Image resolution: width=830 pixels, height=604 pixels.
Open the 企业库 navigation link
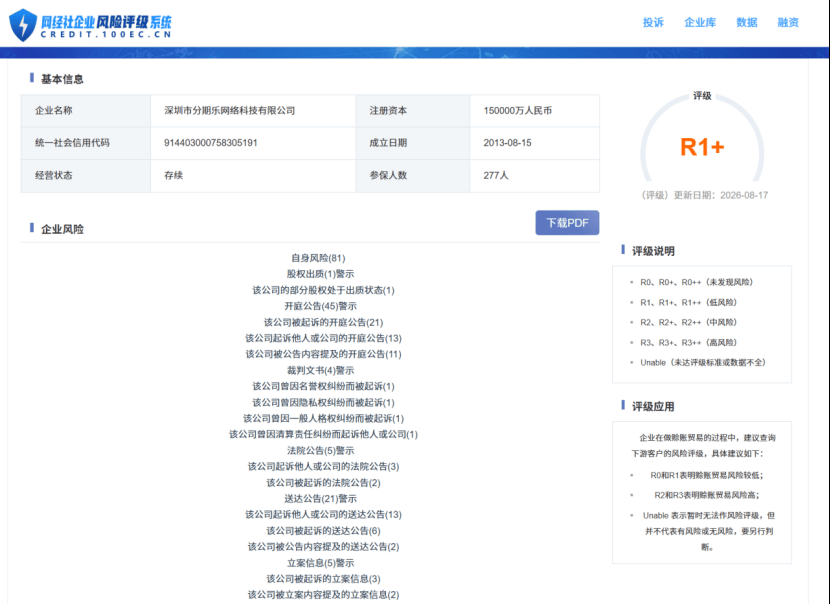point(700,22)
